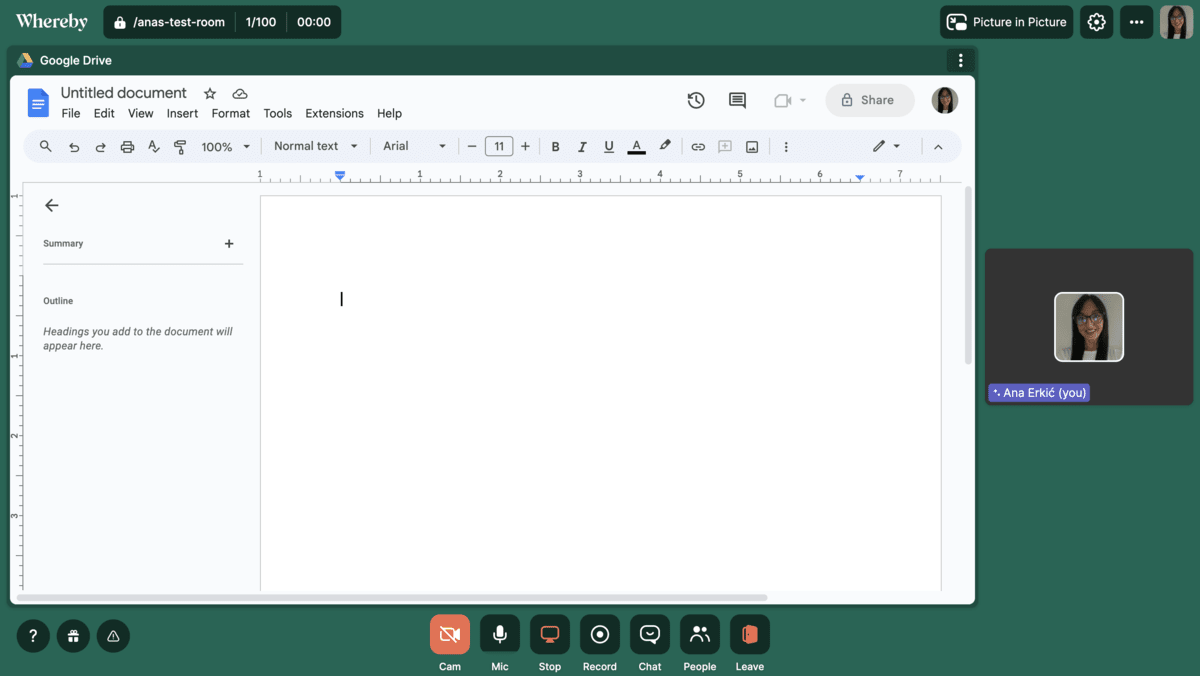Click the Share button
This screenshot has height=676, width=1200.
[869, 100]
